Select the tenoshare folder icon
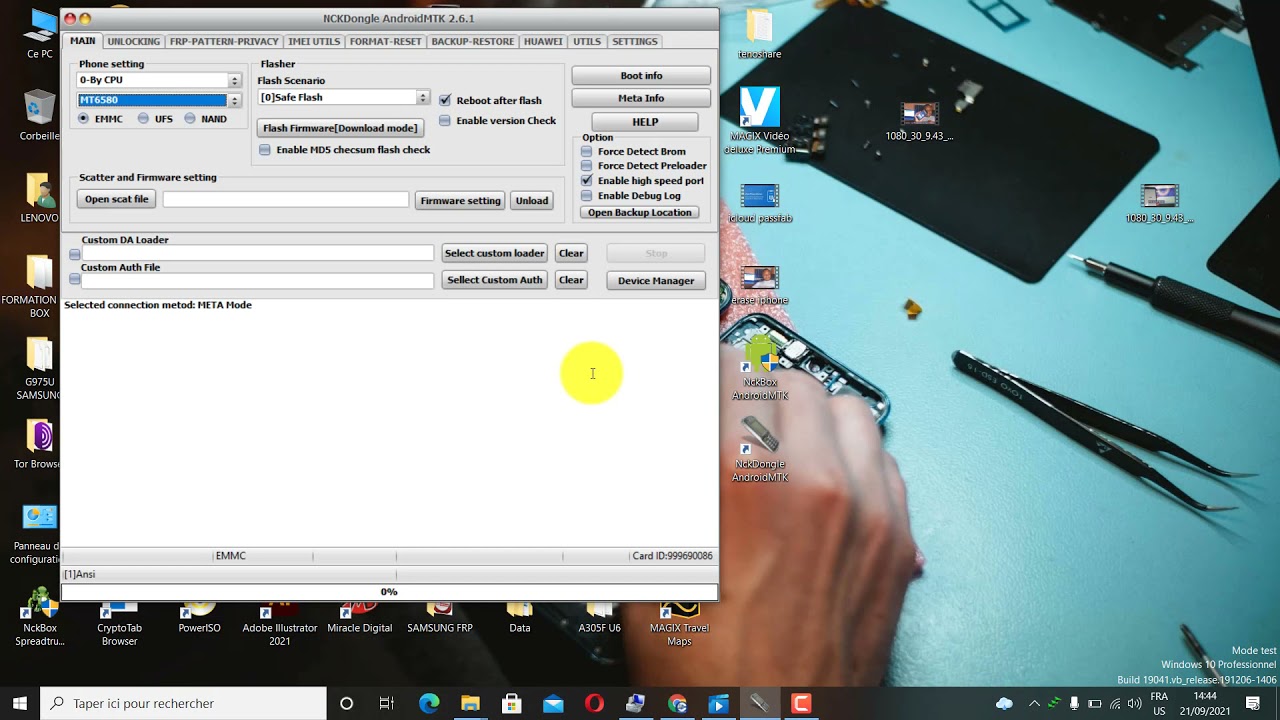 point(760,34)
